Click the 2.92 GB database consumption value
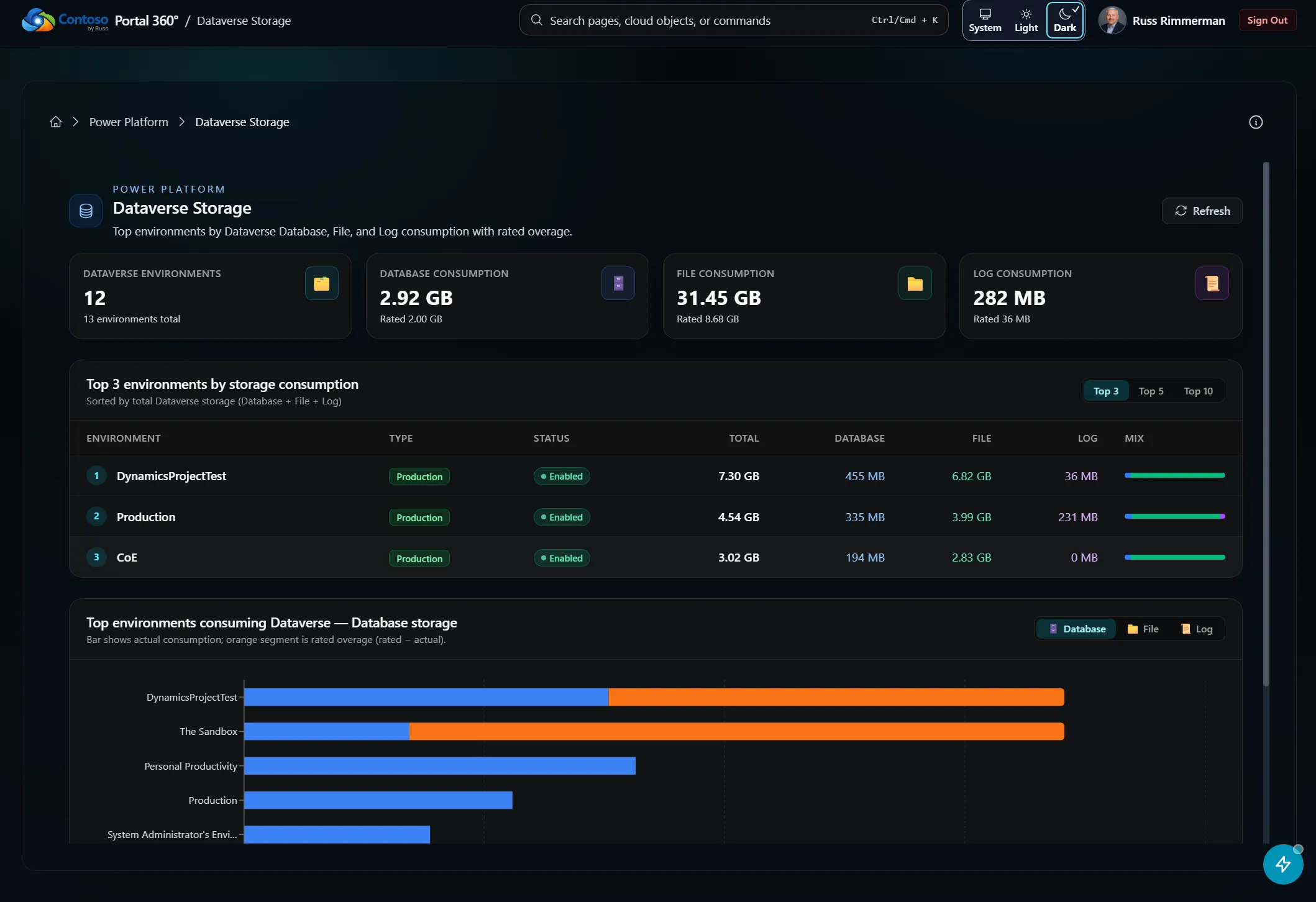The image size is (1316, 902). [x=416, y=298]
